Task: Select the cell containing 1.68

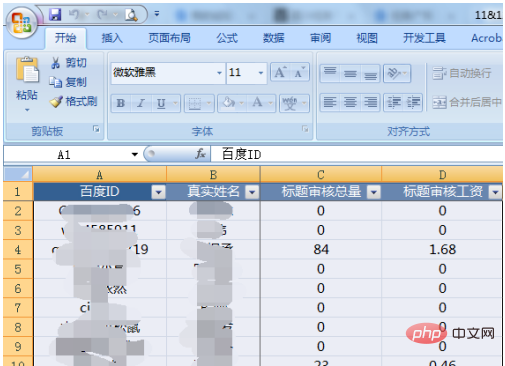Action: pyautogui.click(x=442, y=250)
